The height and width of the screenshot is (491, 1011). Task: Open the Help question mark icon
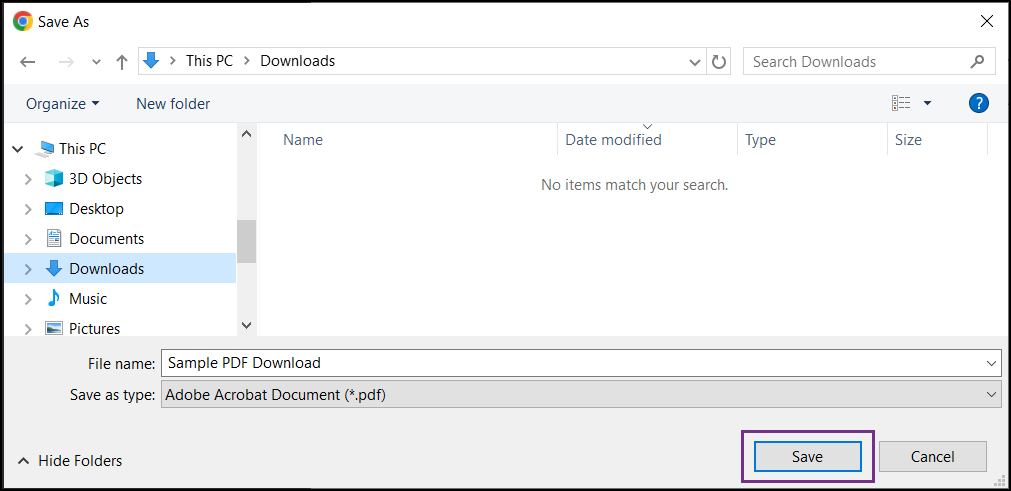[979, 103]
